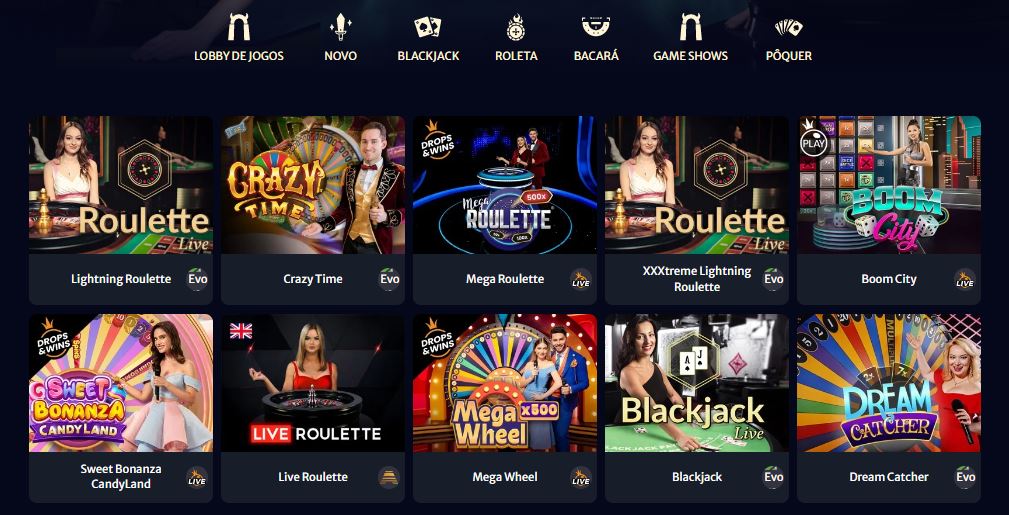Open the Blackjack Live game thumbnail
This screenshot has width=1009, height=515.
click(x=697, y=383)
